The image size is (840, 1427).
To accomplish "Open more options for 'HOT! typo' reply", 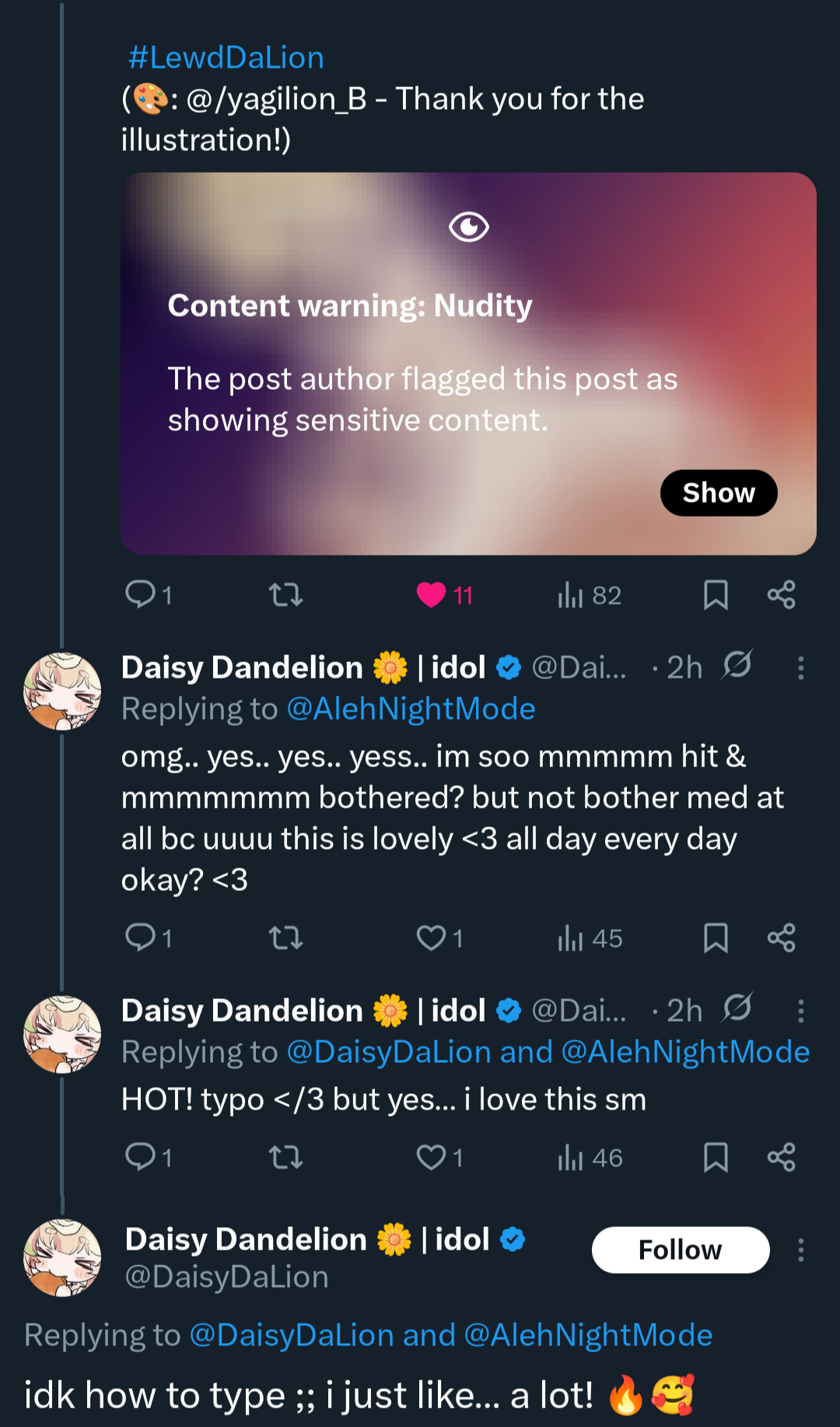I will [x=800, y=1011].
